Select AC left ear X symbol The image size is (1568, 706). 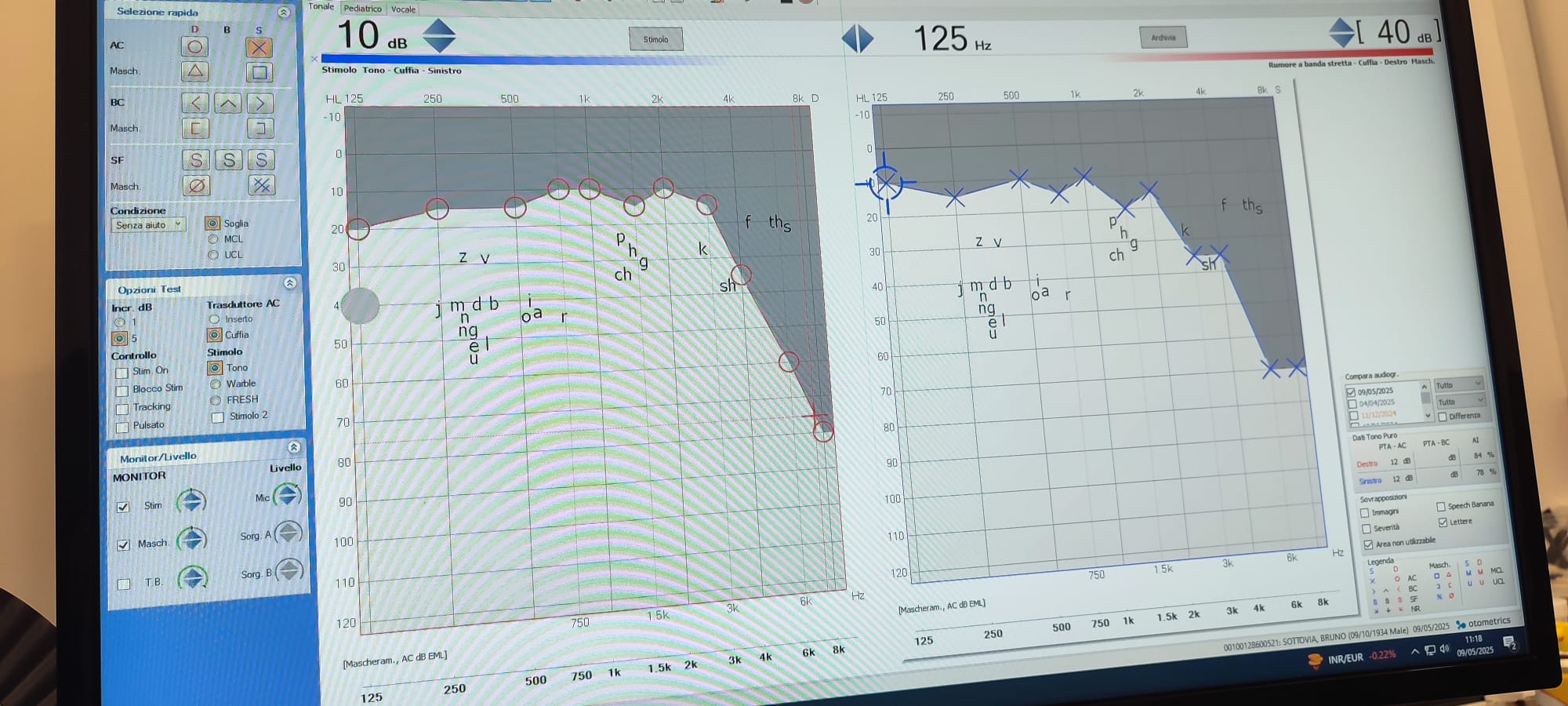pos(259,47)
